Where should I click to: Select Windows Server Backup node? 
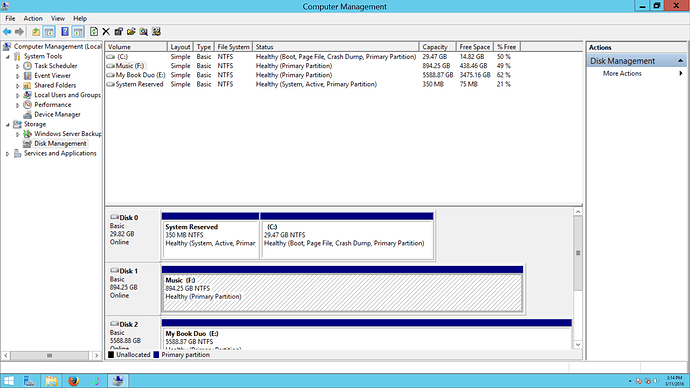(68, 134)
